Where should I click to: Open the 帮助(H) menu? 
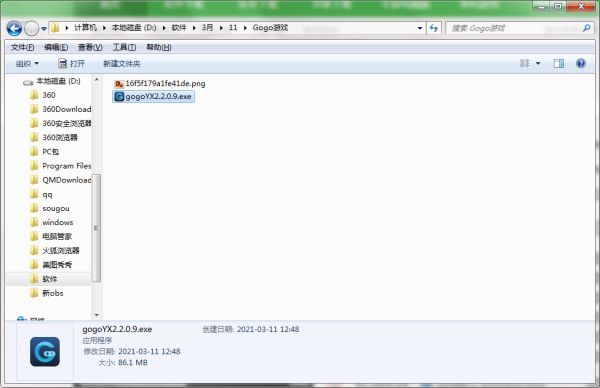point(159,47)
